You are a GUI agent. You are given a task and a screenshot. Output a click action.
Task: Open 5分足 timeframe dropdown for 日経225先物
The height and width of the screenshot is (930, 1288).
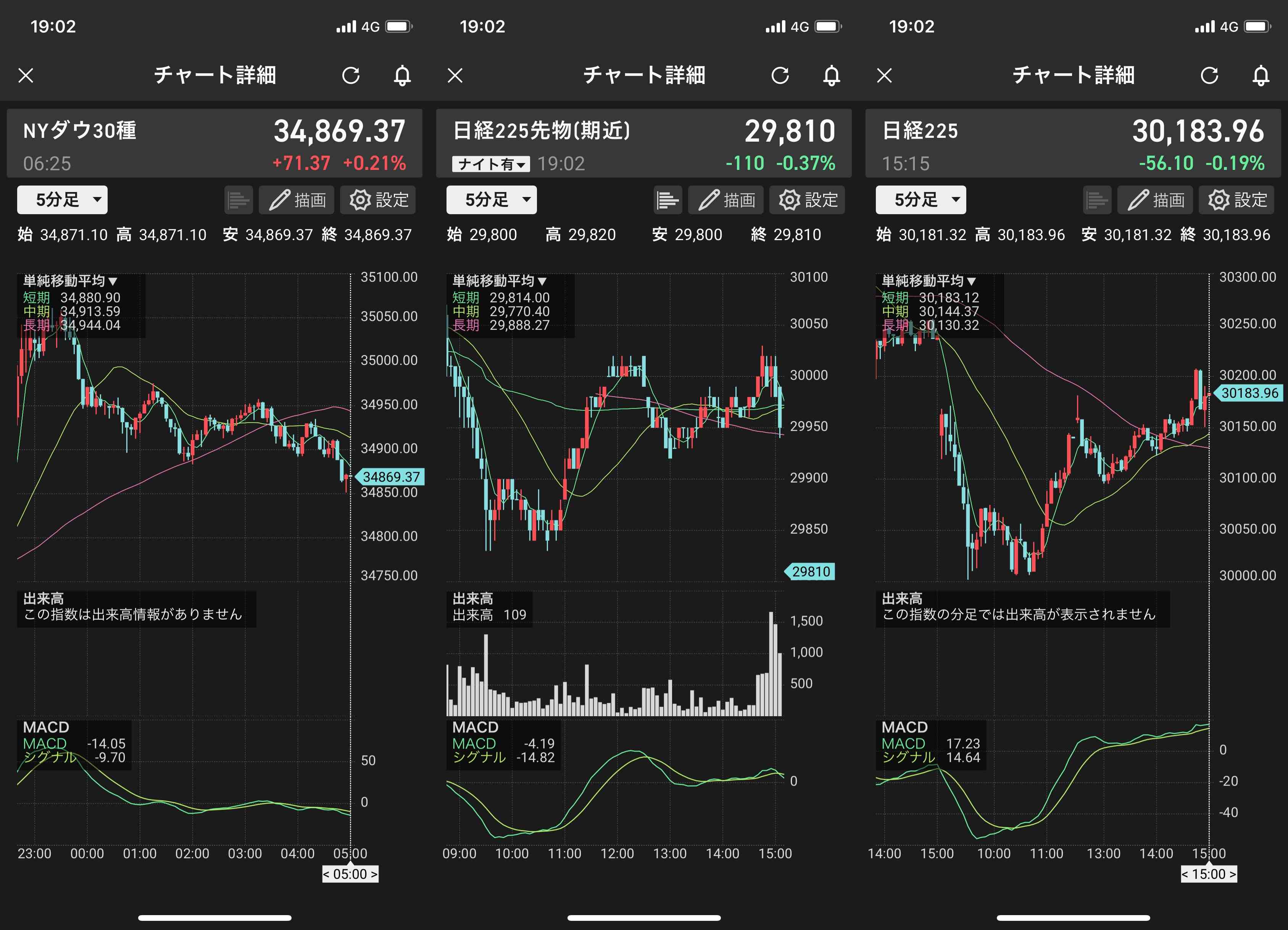tap(491, 200)
